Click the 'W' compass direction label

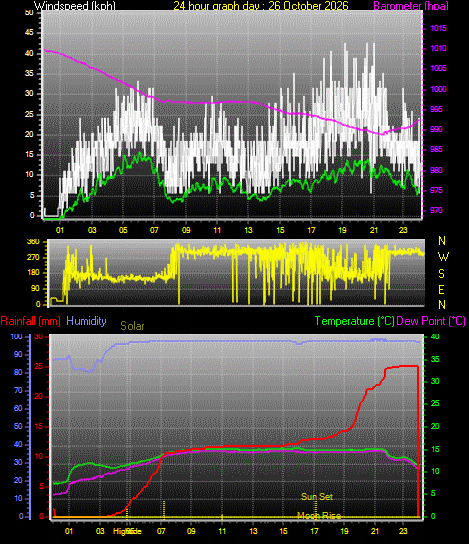point(443,257)
